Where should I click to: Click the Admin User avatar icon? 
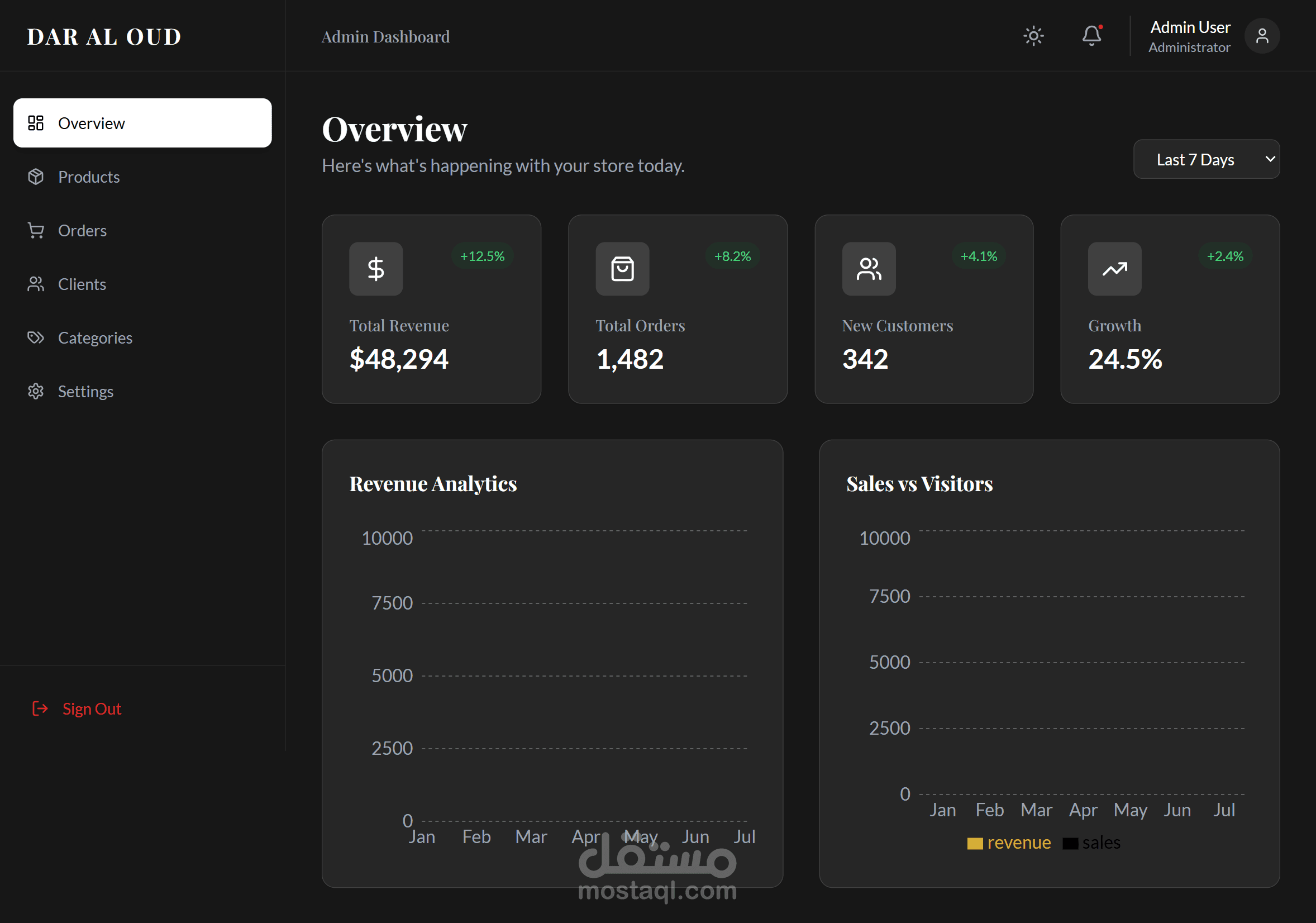coord(1262,36)
